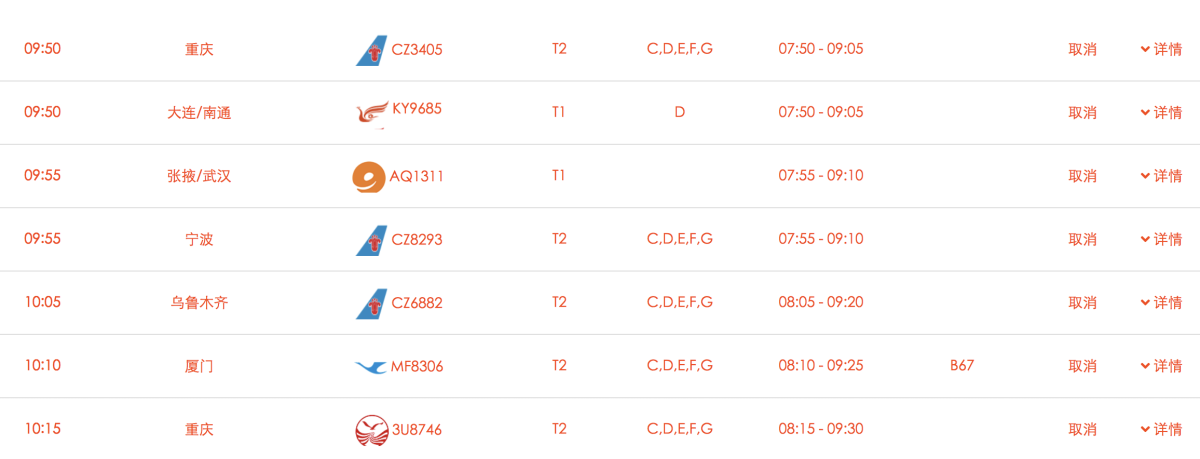Click flight number MF8306
This screenshot has height=459, width=1200.
(417, 367)
